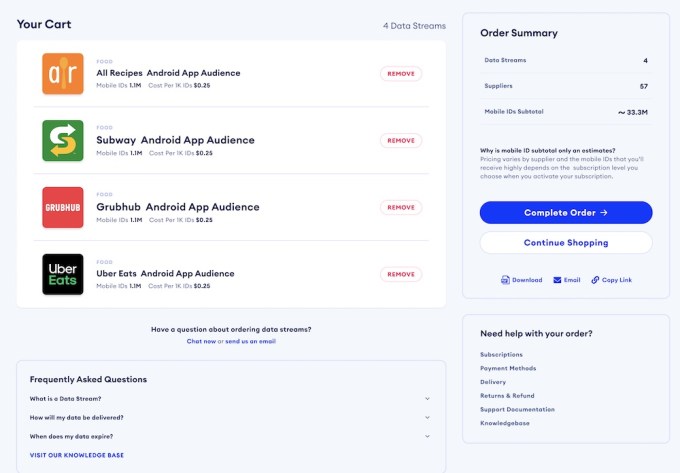The width and height of the screenshot is (680, 473).
Task: Click the All Recipes app logo
Action: [x=63, y=74]
